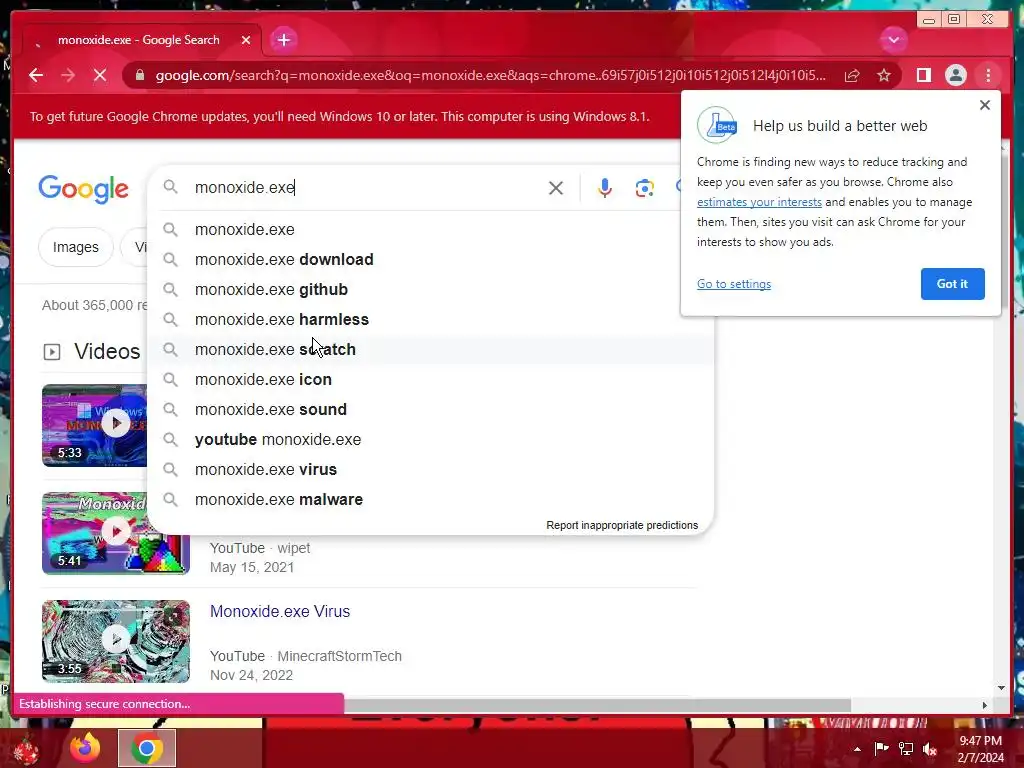Screen dimensions: 1024x768
Task: Click inside the Google search box text
Action: pyautogui.click(x=245, y=187)
